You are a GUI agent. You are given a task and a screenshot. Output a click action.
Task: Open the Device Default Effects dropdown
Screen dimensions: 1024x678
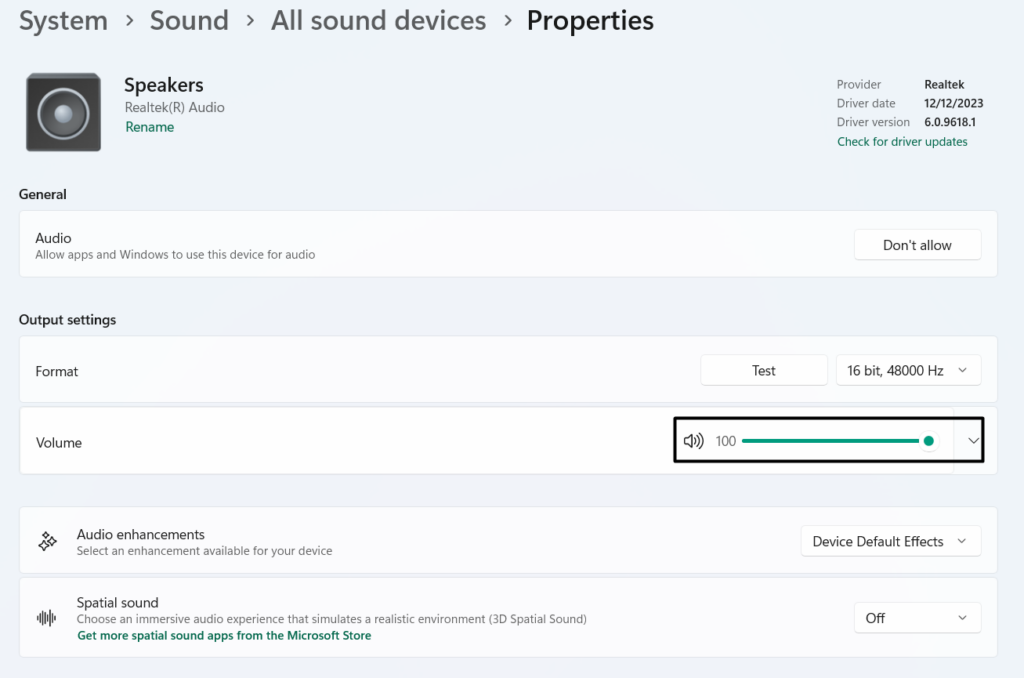coord(890,542)
